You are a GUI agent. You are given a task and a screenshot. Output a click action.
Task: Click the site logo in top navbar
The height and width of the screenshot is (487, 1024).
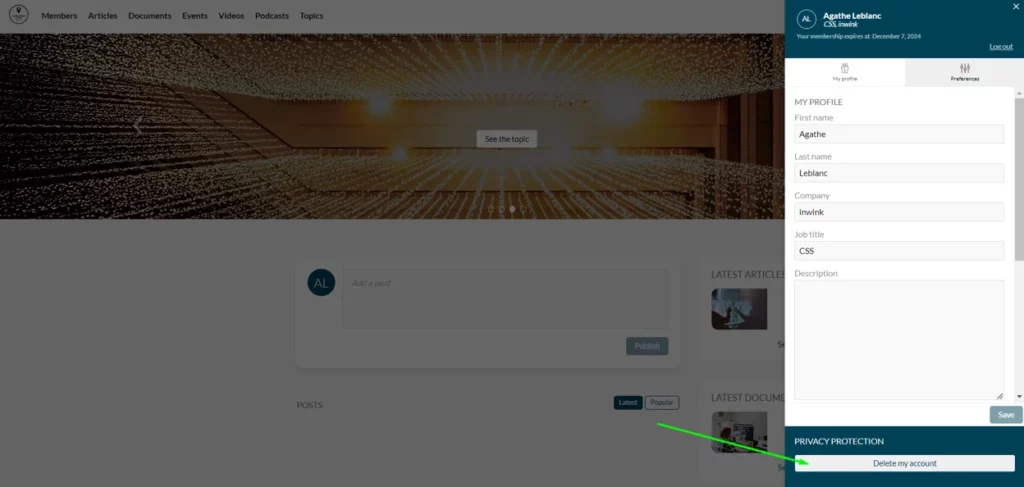click(18, 15)
